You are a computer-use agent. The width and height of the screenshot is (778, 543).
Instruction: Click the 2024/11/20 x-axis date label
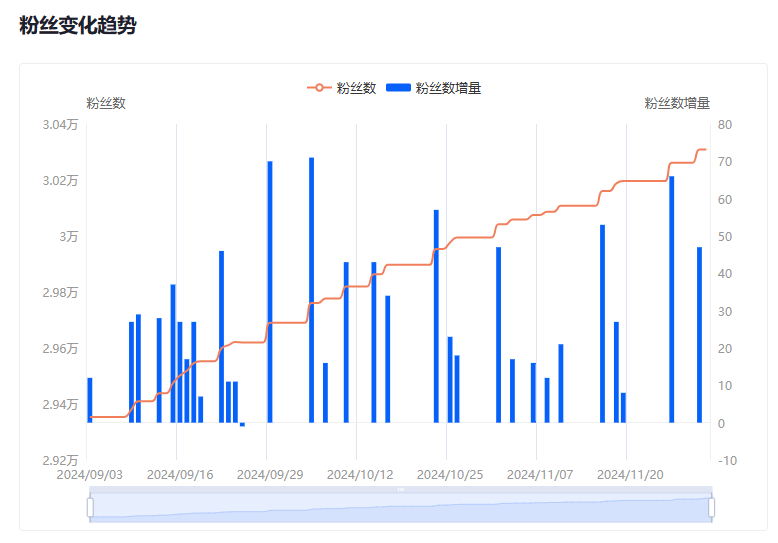630,474
